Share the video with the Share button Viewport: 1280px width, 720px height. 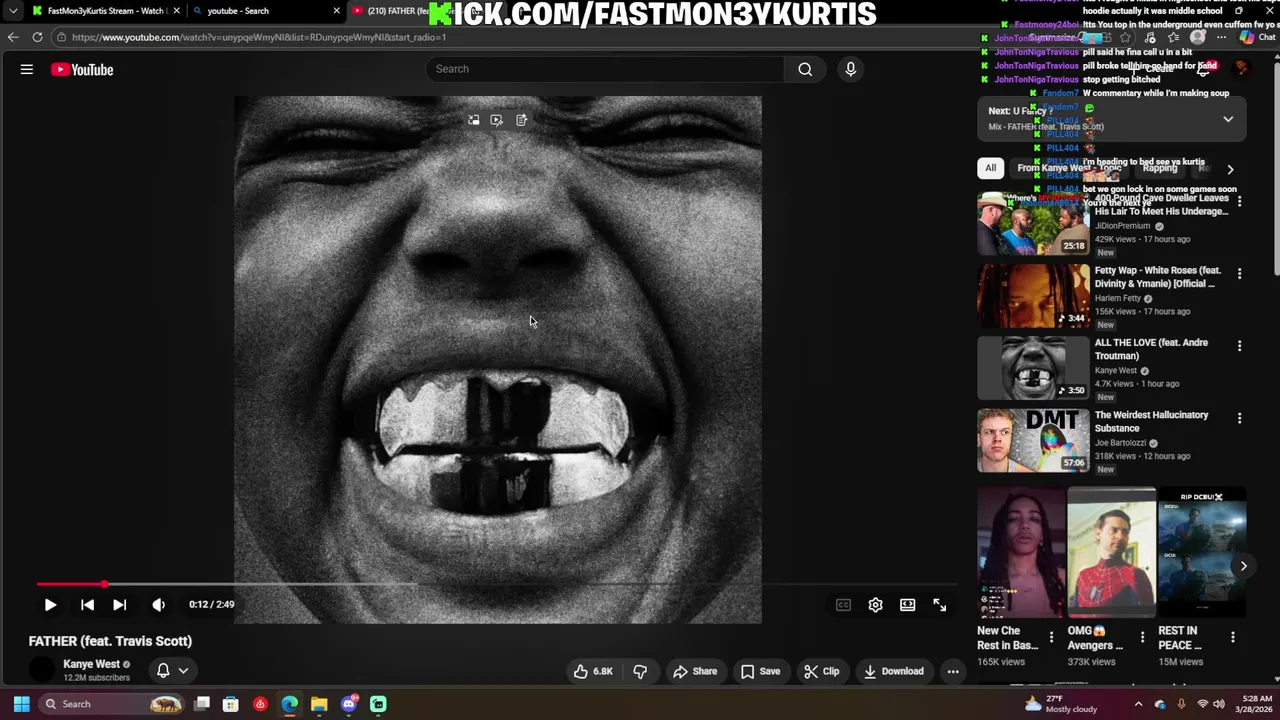[695, 671]
